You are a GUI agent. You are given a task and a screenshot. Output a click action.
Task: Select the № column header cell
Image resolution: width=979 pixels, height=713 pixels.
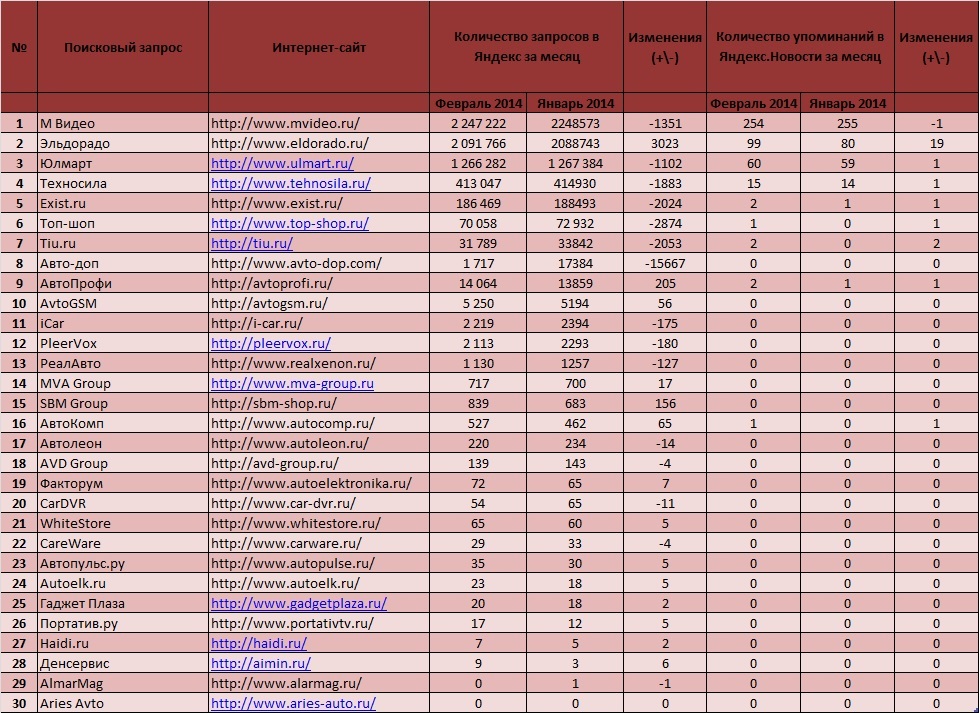click(19, 47)
